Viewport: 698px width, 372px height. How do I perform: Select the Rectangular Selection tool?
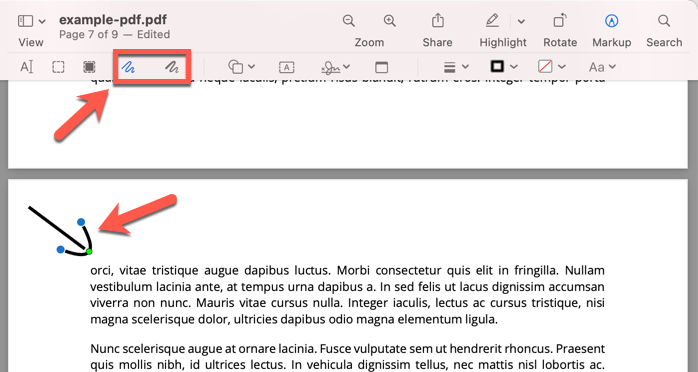[58, 67]
